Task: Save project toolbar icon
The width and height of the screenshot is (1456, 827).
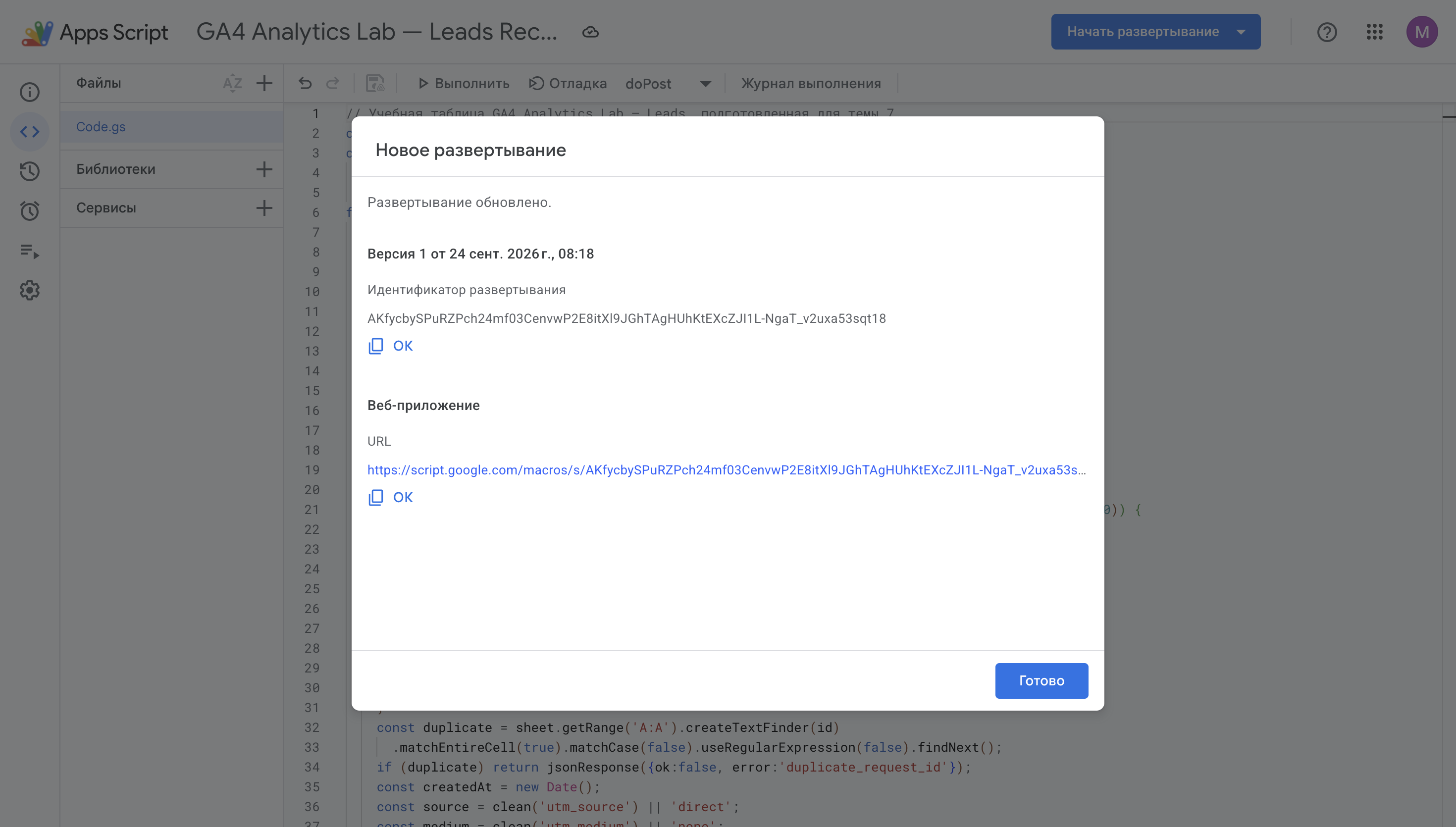Action: click(x=375, y=84)
